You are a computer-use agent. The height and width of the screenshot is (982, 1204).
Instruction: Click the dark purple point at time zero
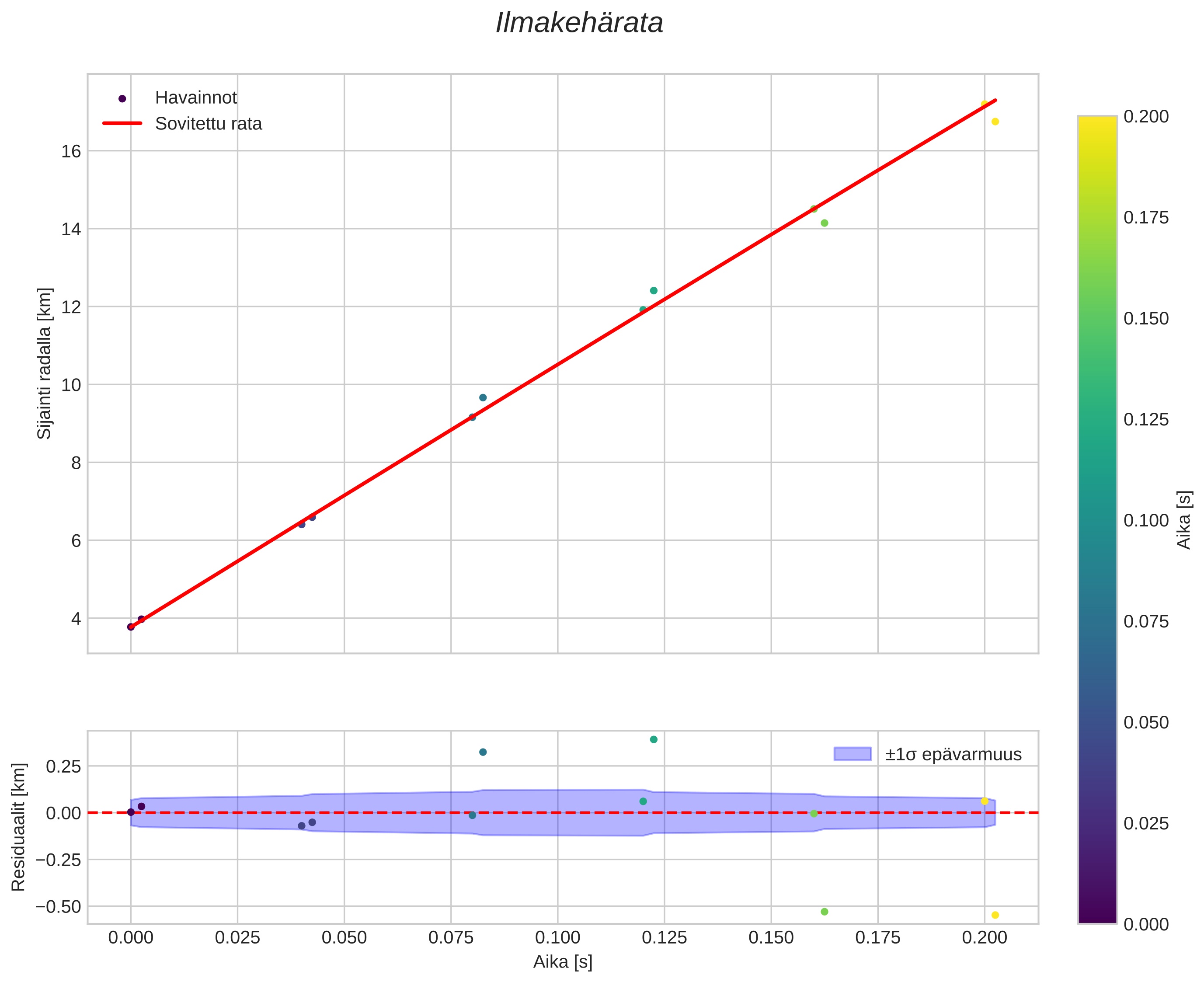tap(131, 627)
